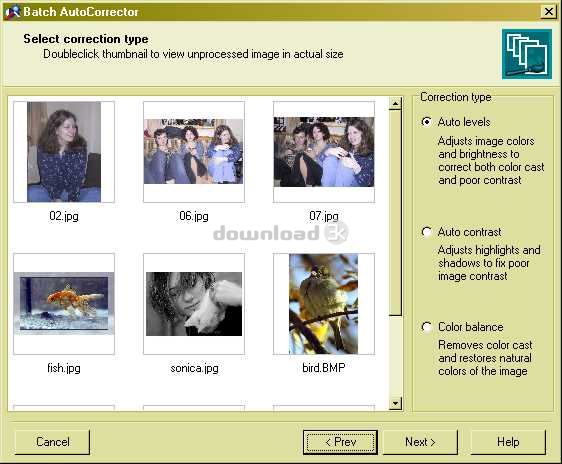562x464 pixels.
Task: Choose the Color balance radio button
Action: coord(427,327)
